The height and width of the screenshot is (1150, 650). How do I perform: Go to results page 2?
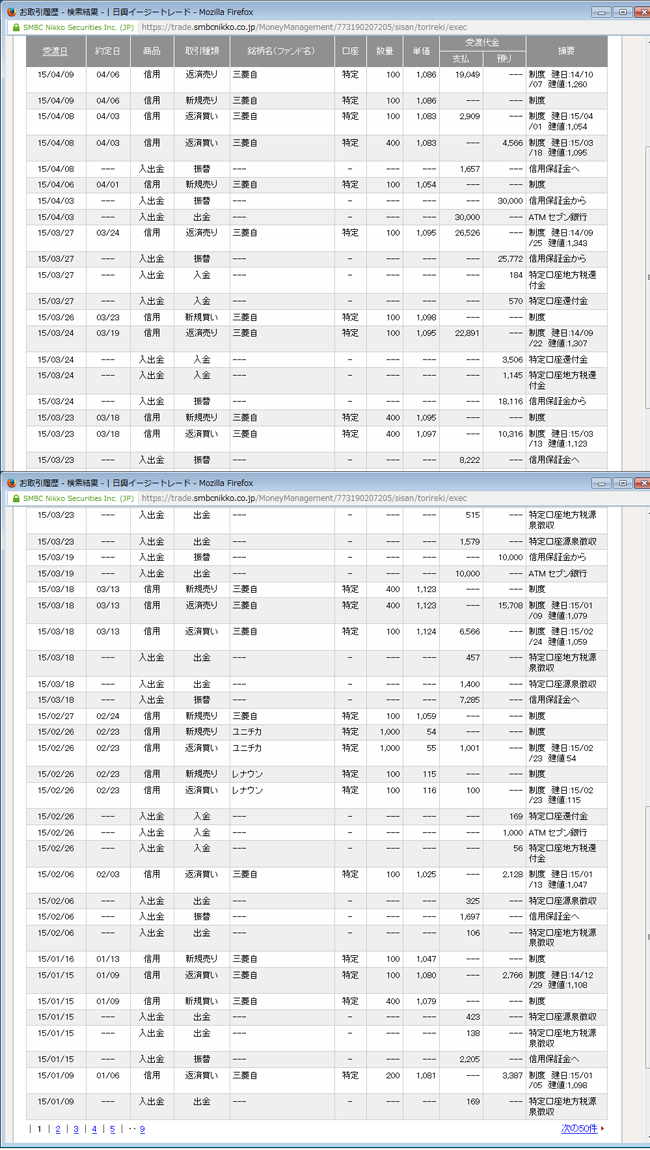(58, 1129)
